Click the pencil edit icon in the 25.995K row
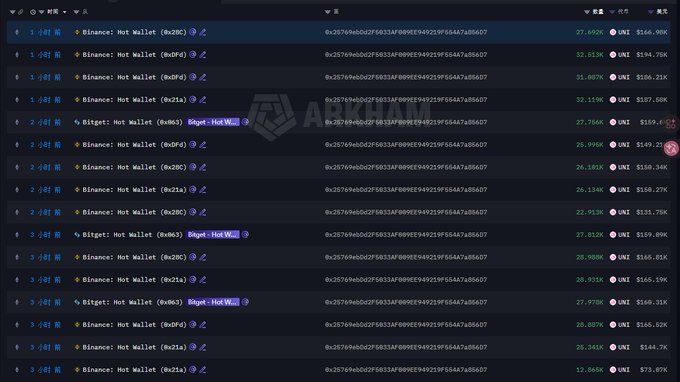680x382 pixels. pyautogui.click(x=203, y=145)
